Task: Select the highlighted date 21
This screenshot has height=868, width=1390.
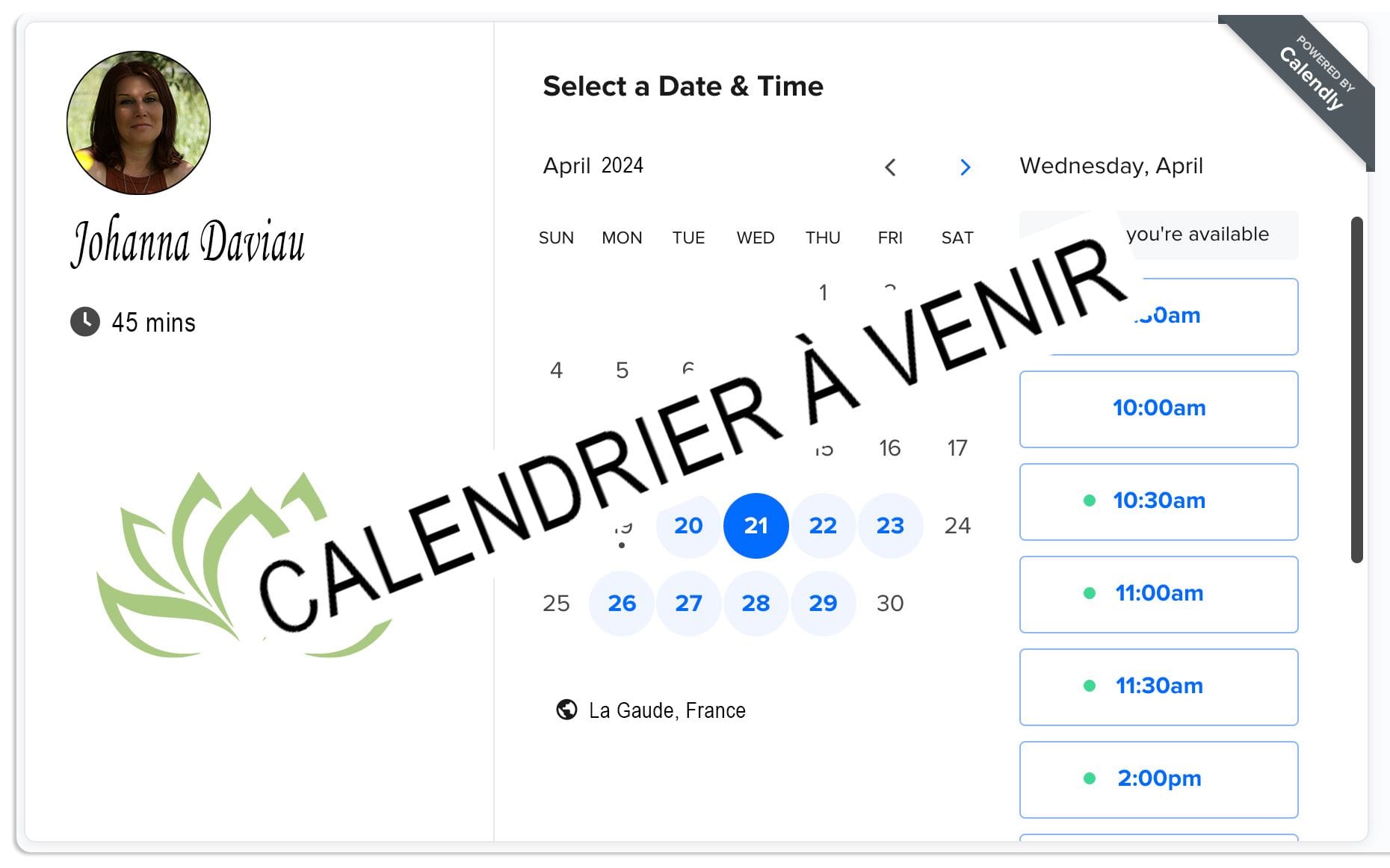Action: (x=756, y=526)
